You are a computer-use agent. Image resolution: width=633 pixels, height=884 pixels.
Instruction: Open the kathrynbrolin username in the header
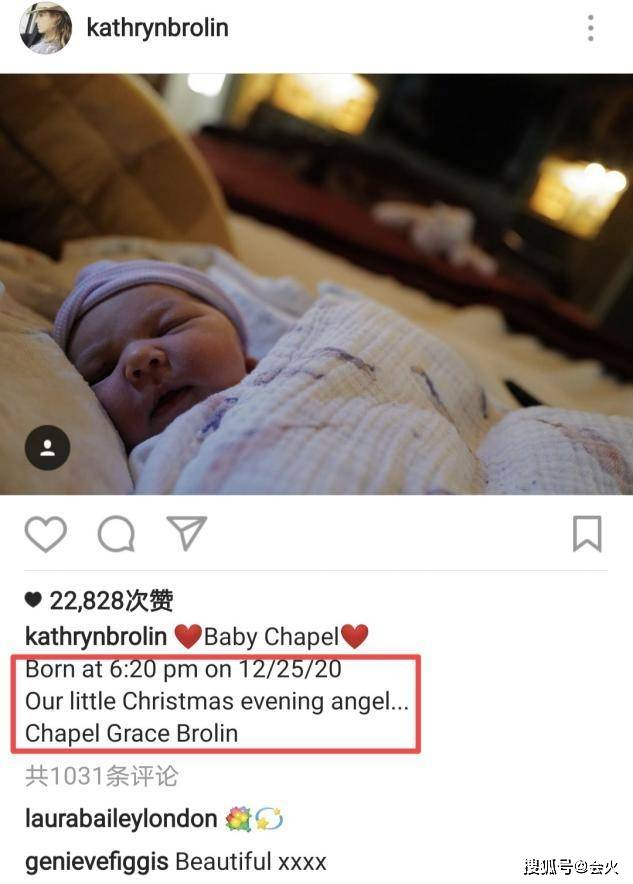click(157, 28)
